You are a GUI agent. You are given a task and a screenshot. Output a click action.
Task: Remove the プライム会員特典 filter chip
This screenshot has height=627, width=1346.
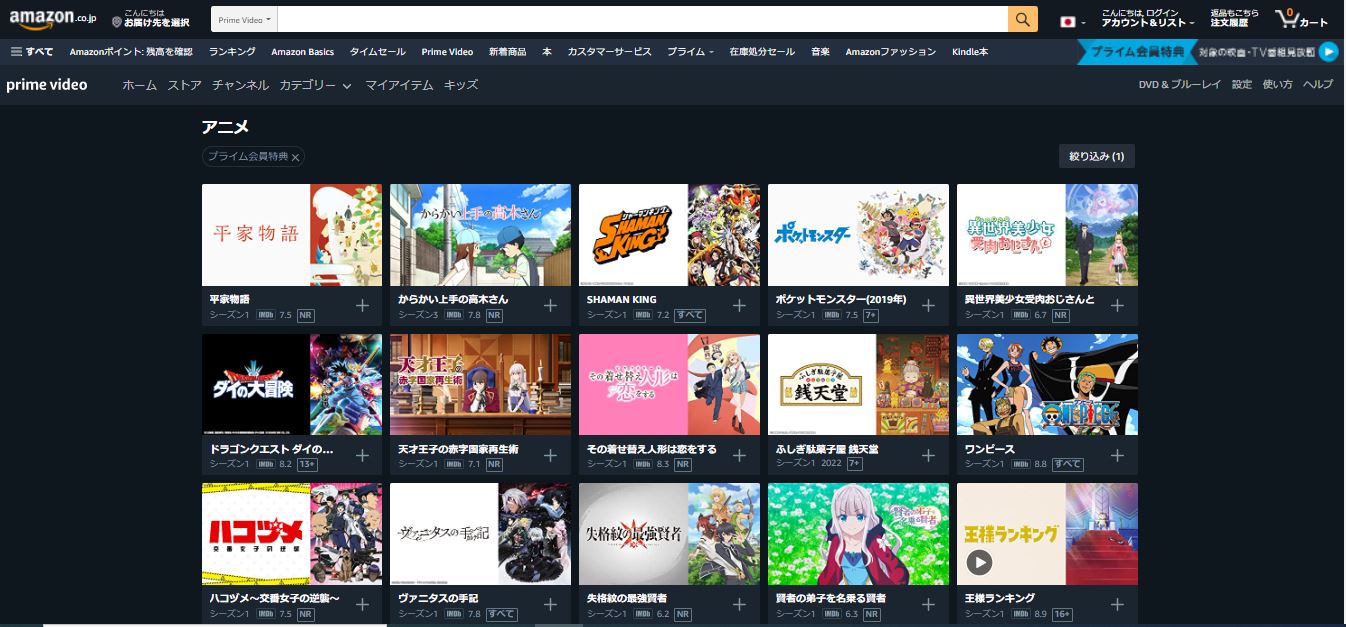(x=295, y=157)
